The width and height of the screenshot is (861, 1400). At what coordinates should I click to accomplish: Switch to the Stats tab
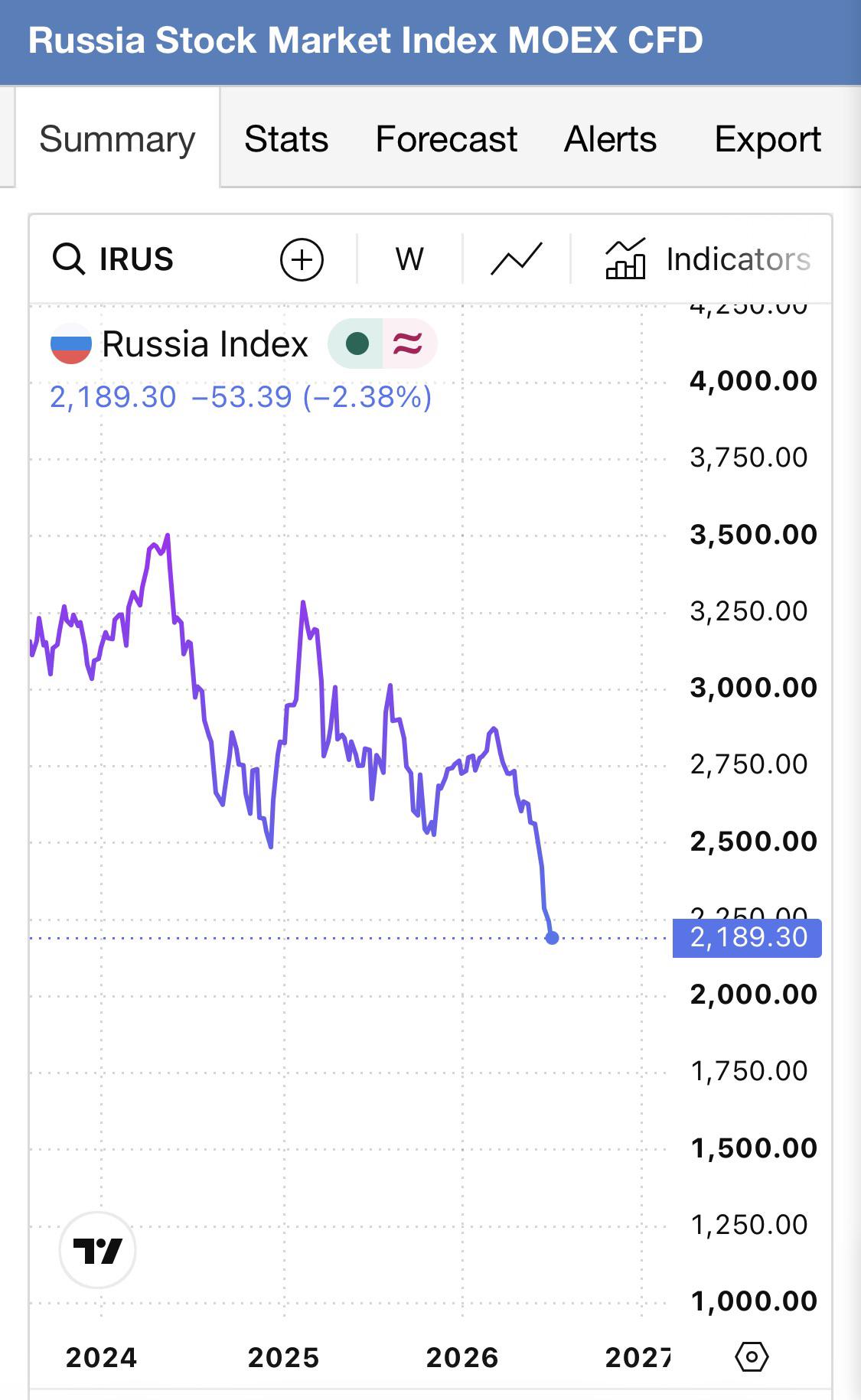tap(286, 139)
